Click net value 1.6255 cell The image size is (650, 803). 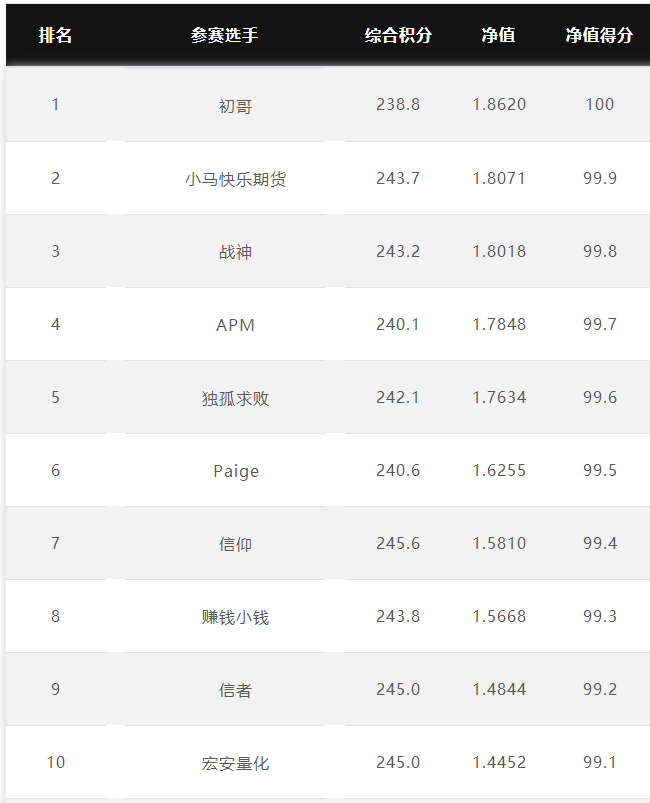coord(499,470)
